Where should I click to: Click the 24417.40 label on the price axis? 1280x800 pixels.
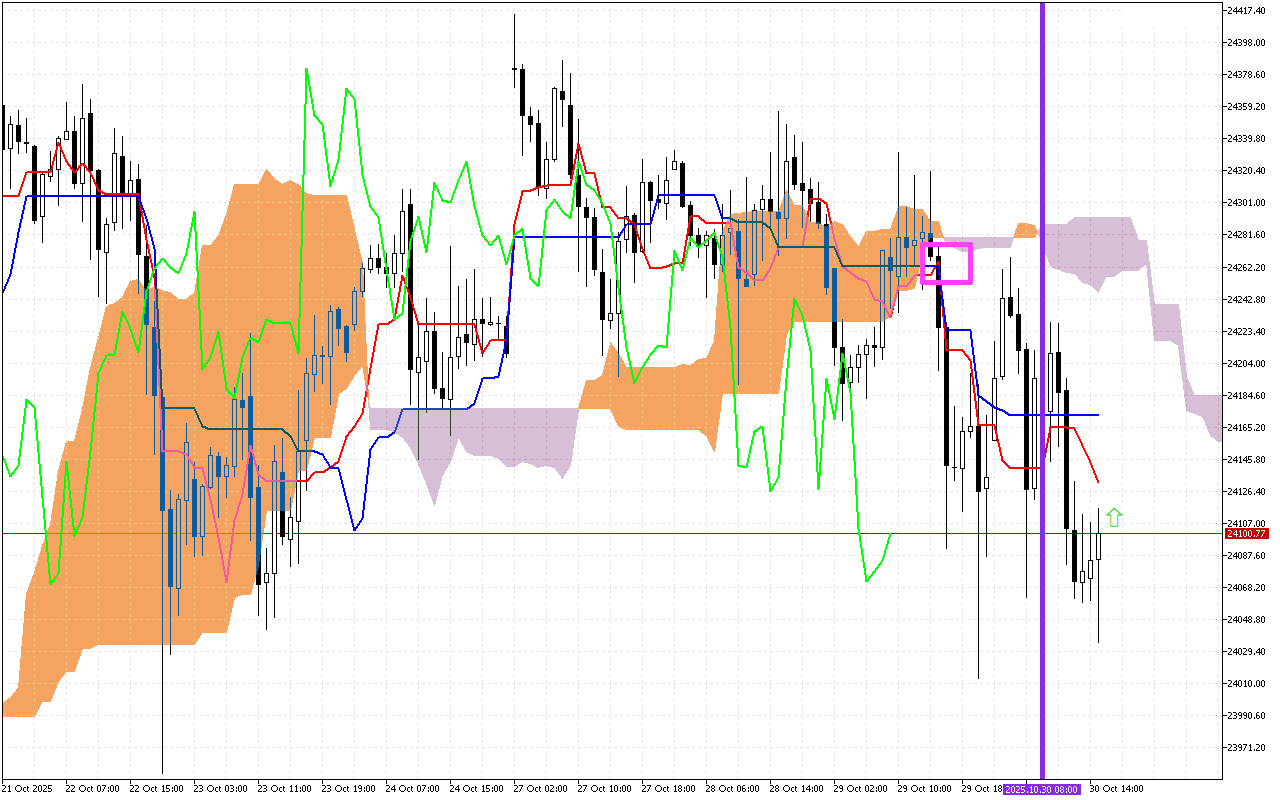[1246, 10]
